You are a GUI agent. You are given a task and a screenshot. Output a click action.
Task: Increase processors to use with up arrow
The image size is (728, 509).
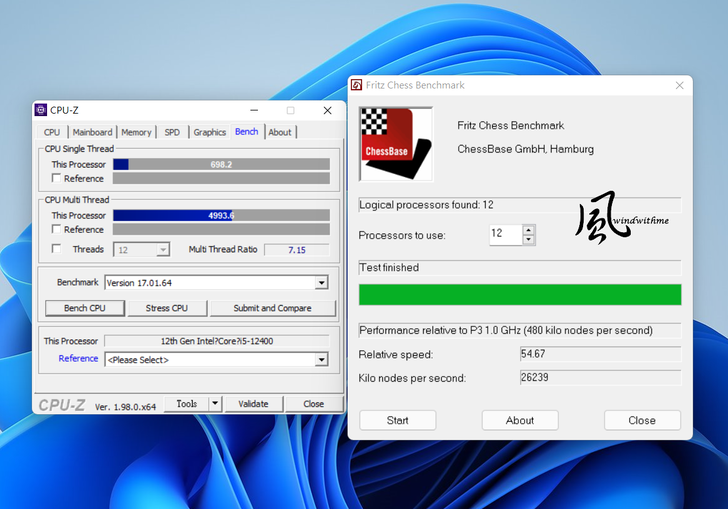(529, 230)
